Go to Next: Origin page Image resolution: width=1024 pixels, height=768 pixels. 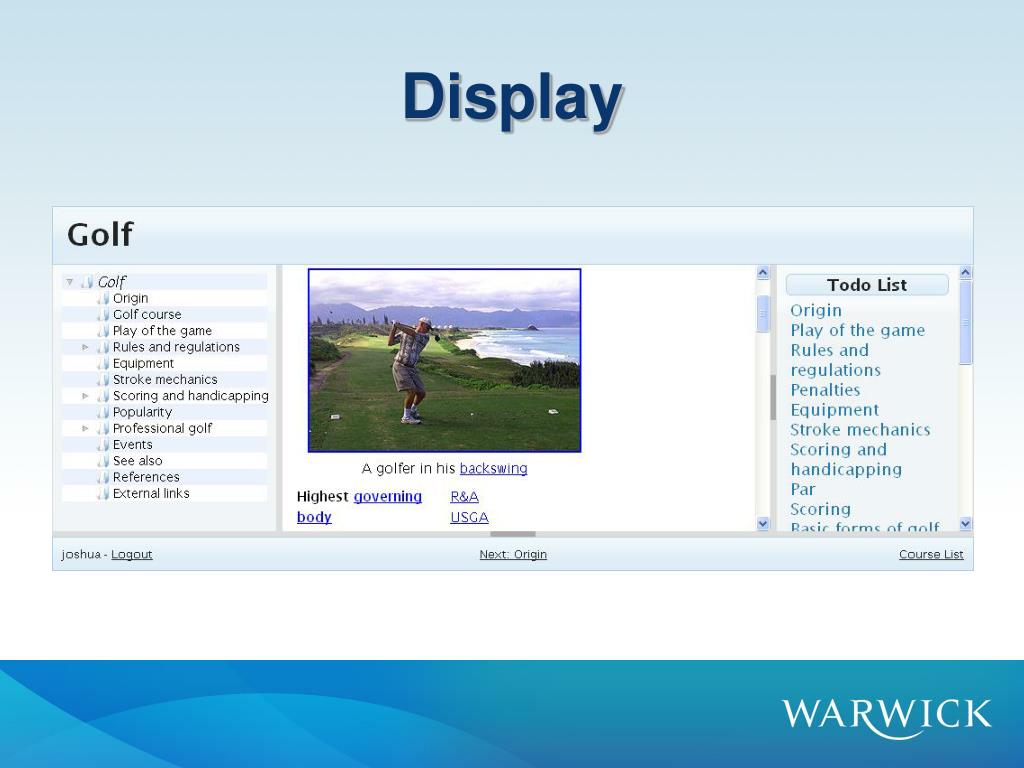(x=513, y=554)
